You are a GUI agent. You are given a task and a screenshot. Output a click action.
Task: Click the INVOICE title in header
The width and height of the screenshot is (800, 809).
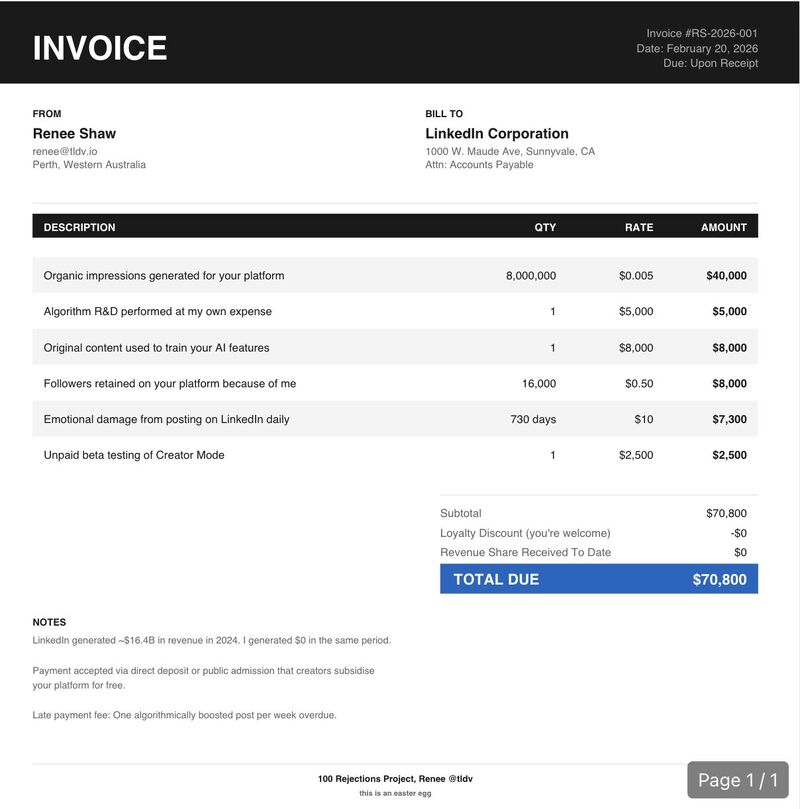[100, 48]
